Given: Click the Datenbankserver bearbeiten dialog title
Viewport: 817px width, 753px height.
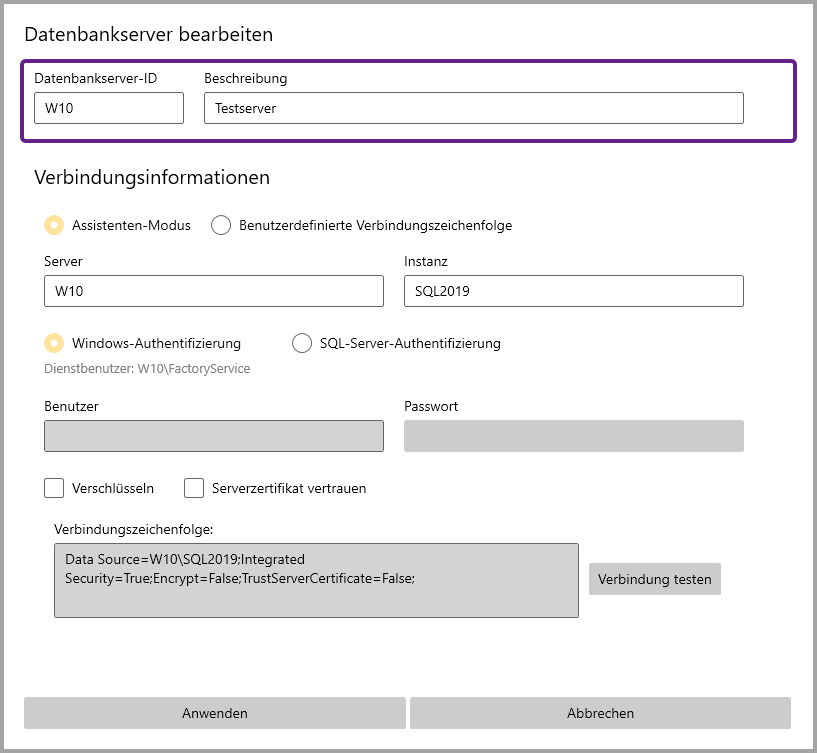Looking at the screenshot, I should [x=149, y=34].
